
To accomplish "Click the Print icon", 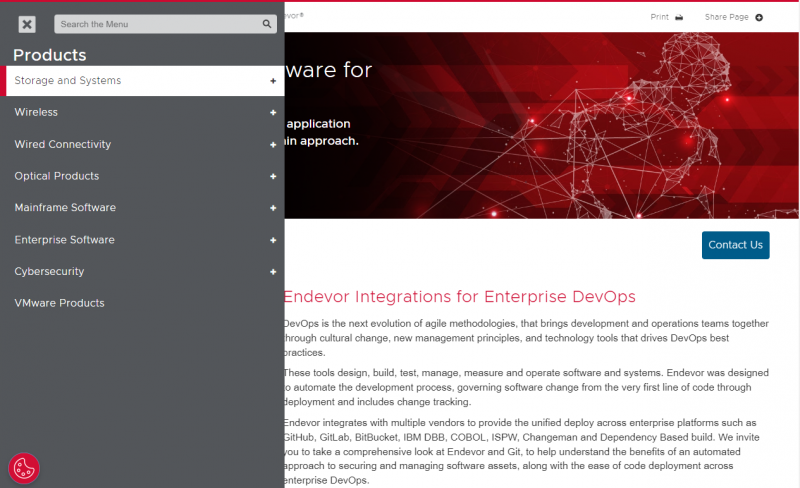I will click(x=680, y=17).
